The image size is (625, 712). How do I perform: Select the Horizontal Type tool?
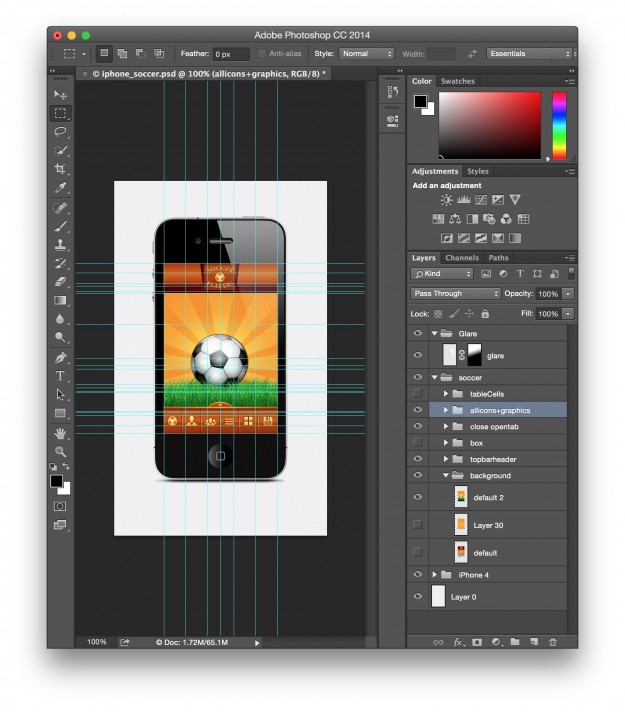pyautogui.click(x=61, y=375)
